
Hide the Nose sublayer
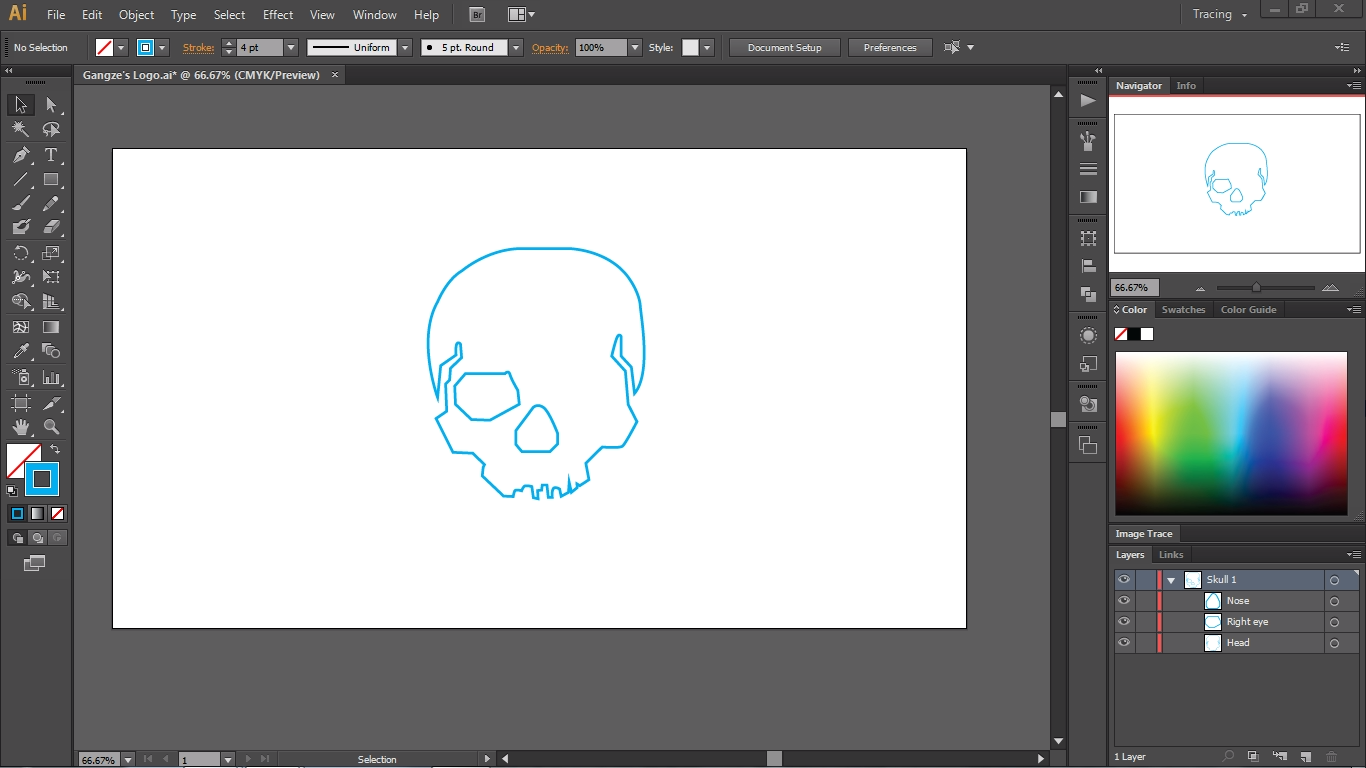pos(1124,601)
